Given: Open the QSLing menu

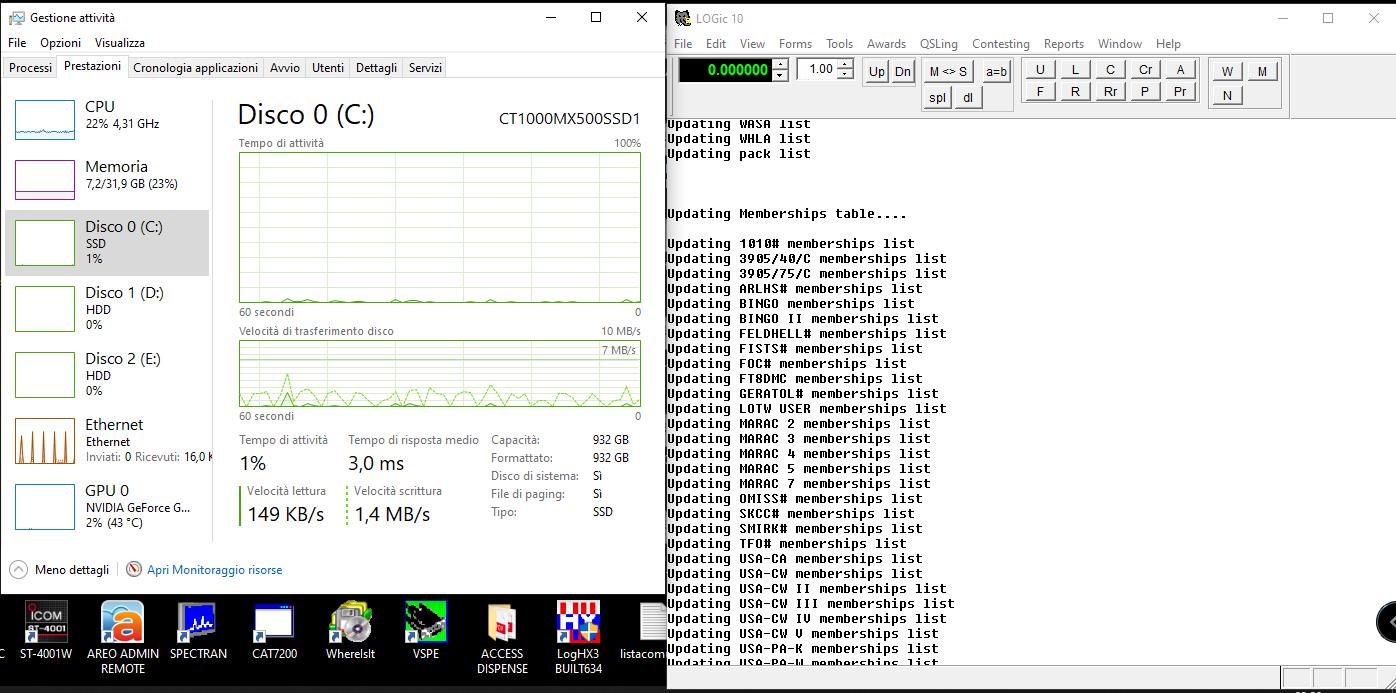Looking at the screenshot, I should coord(938,44).
